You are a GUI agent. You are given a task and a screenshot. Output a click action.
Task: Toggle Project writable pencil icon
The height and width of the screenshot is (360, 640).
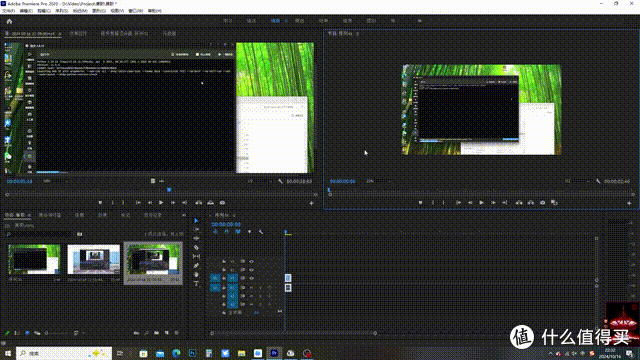7,333
